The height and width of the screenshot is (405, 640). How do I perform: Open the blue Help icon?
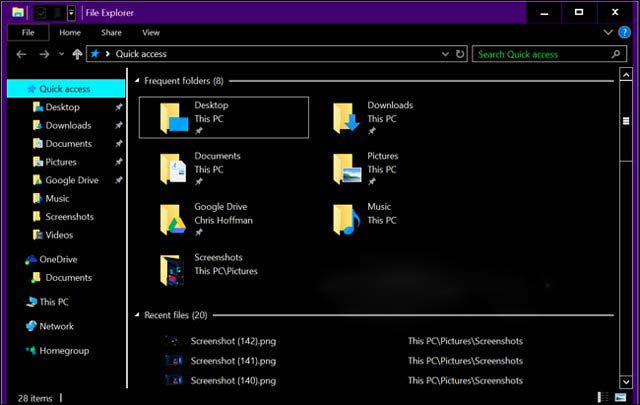(624, 32)
